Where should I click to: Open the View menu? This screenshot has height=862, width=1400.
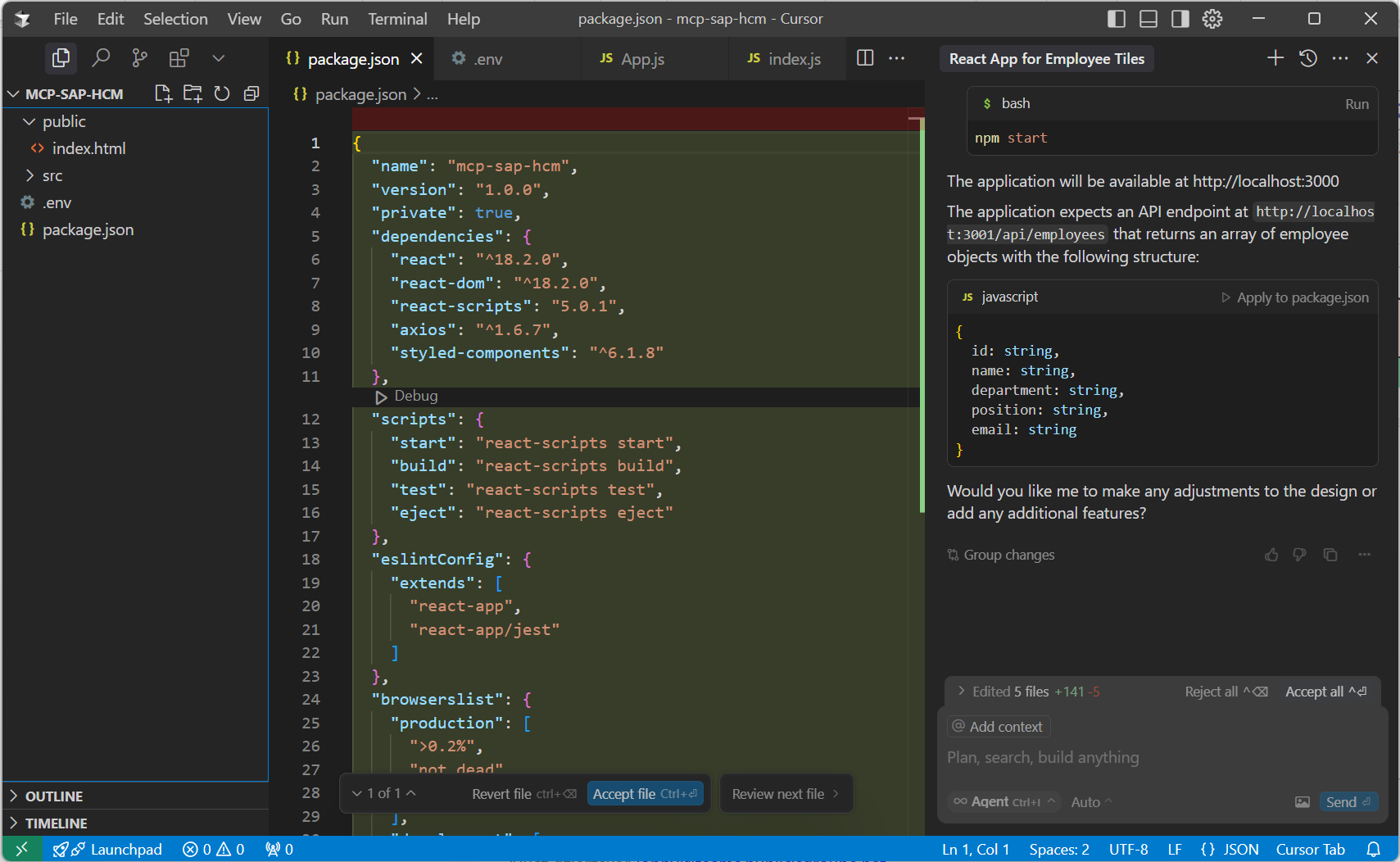tap(244, 19)
